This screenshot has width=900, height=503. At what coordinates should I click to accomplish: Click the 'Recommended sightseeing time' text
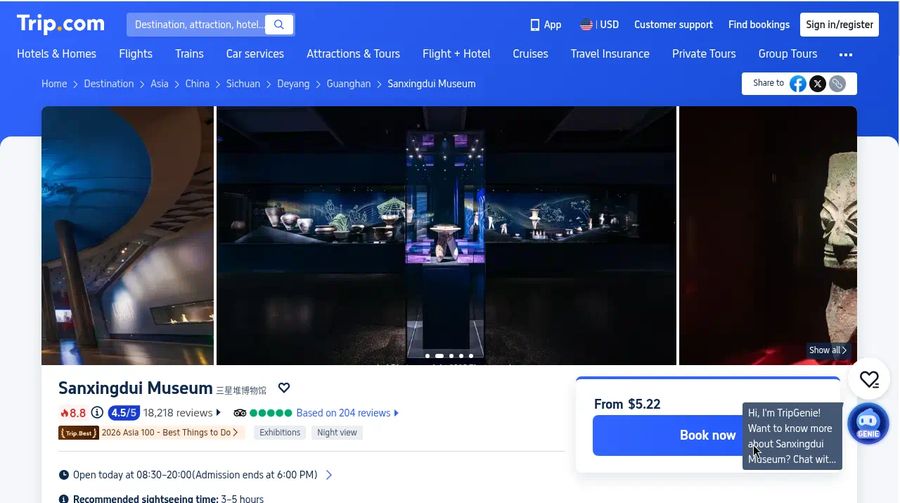click(x=146, y=498)
